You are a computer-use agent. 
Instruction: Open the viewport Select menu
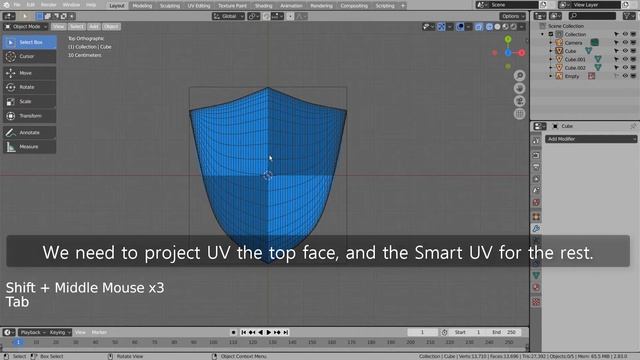pos(76,27)
